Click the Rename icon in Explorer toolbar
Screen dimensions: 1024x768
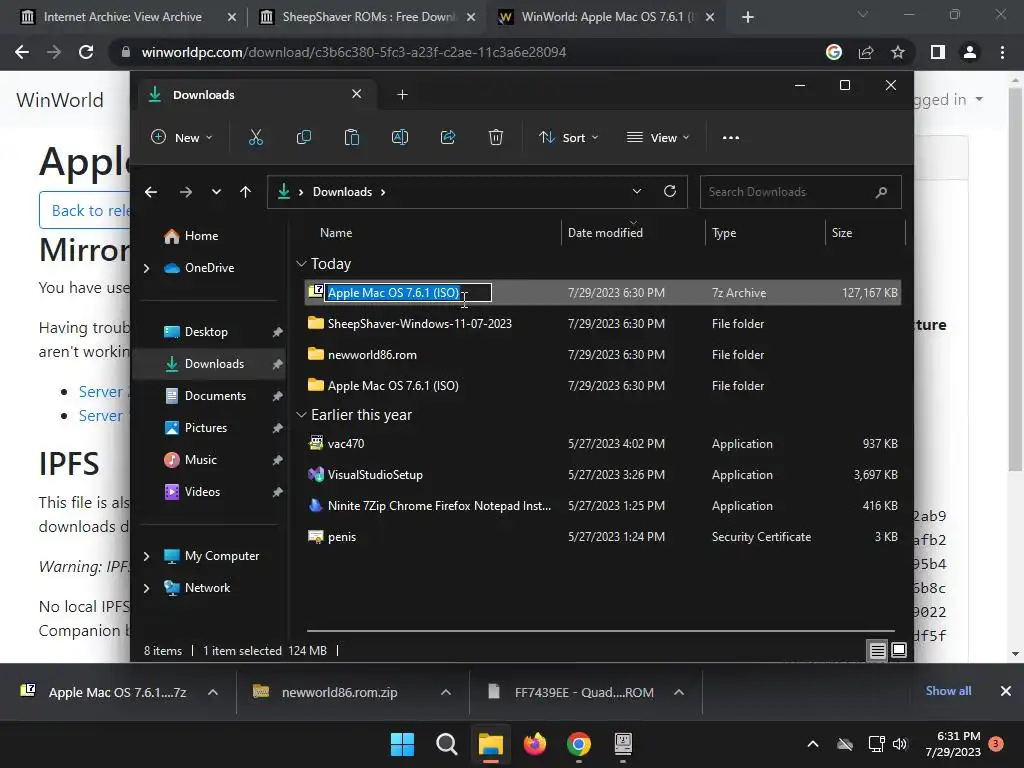pos(400,137)
